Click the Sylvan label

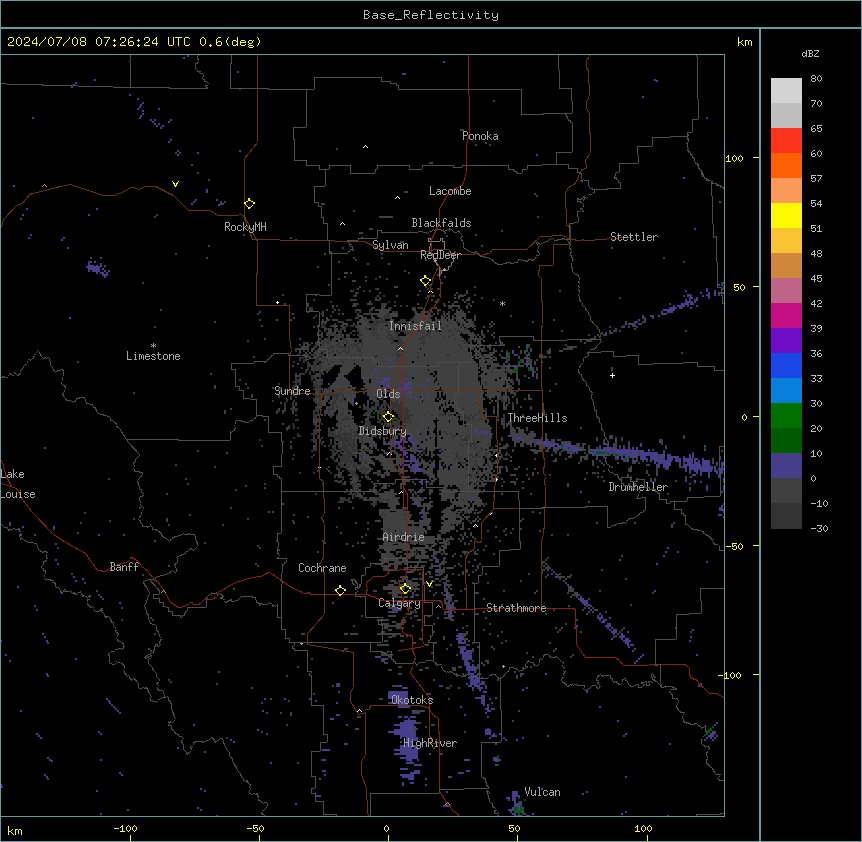coord(390,245)
